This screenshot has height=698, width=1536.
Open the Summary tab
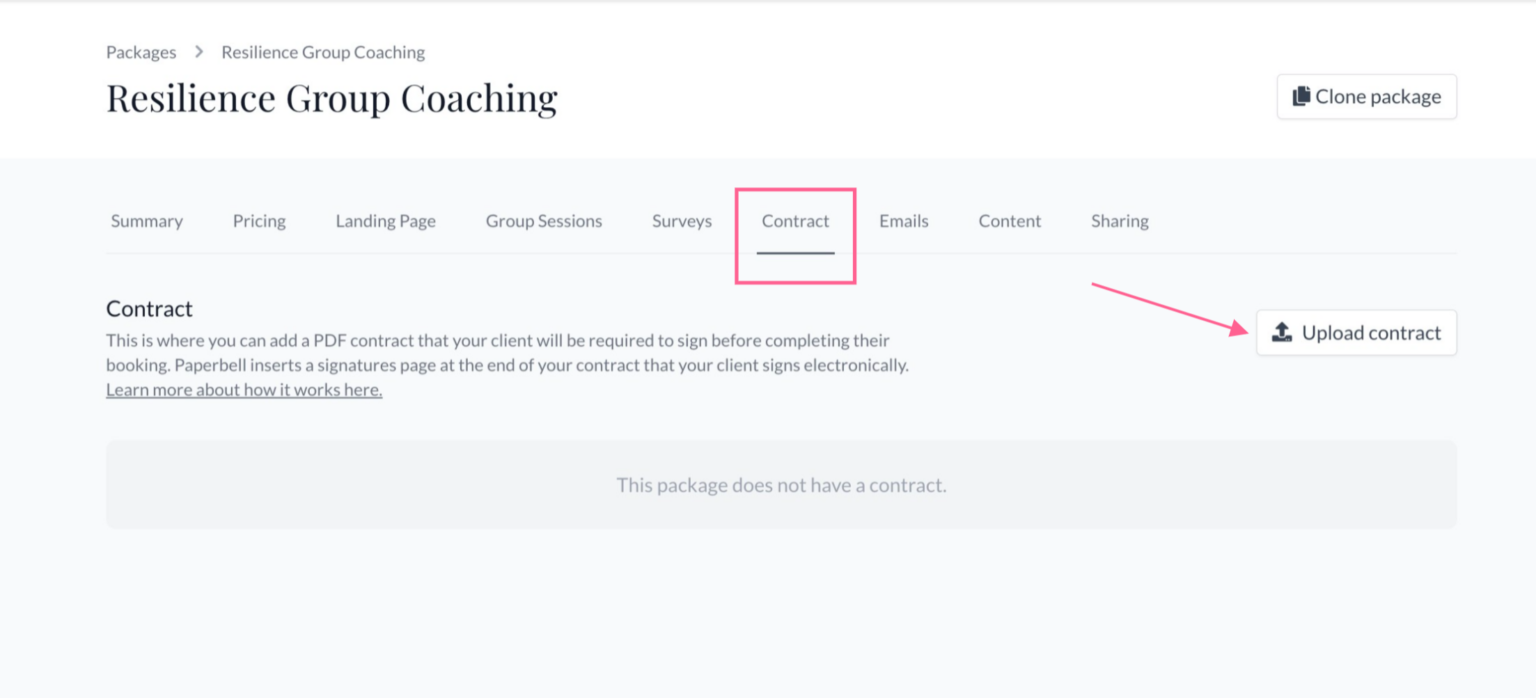147,221
